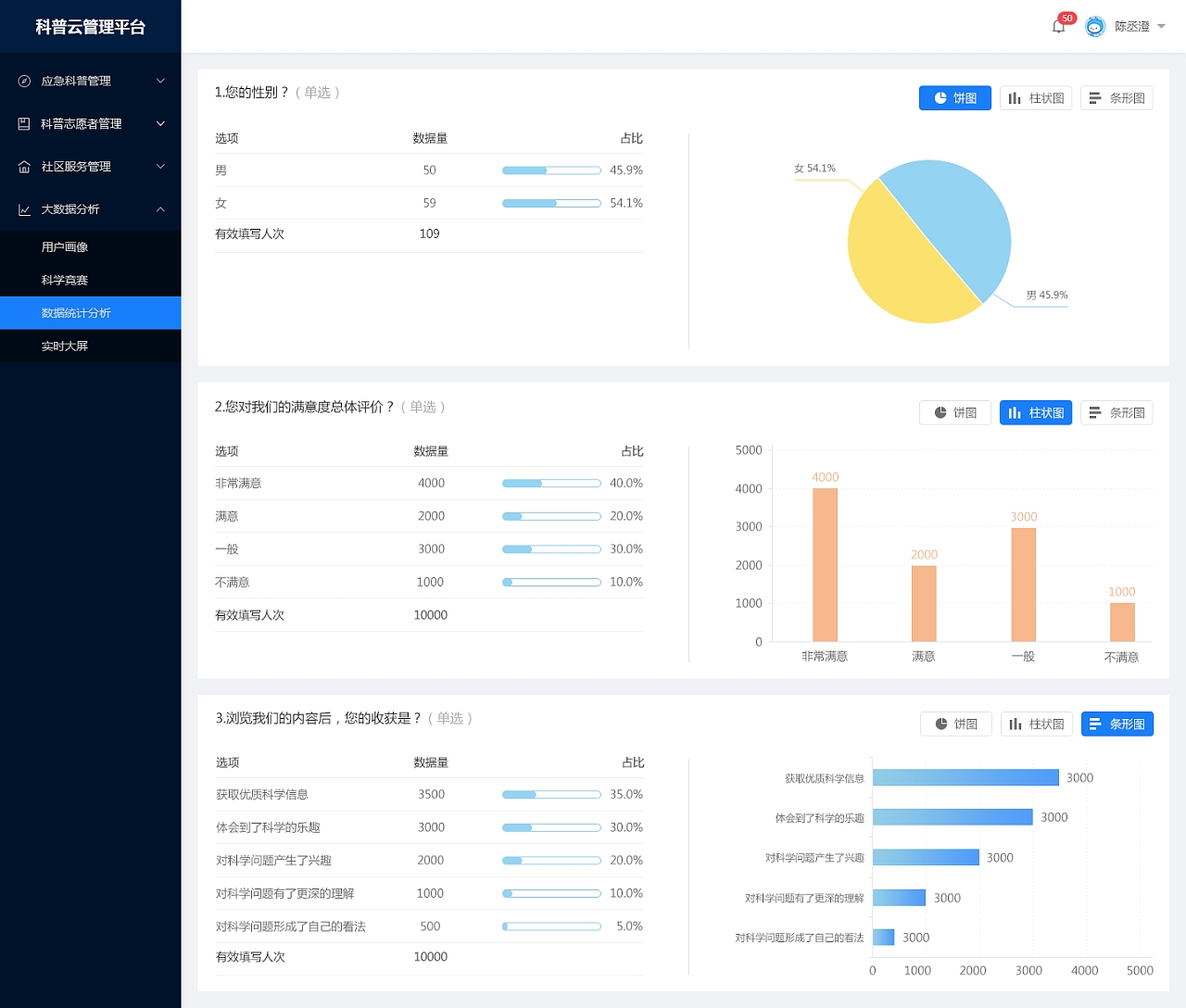Image resolution: width=1186 pixels, height=1008 pixels.
Task: Switch question 1 性别 to 柱状图
Action: (1036, 98)
